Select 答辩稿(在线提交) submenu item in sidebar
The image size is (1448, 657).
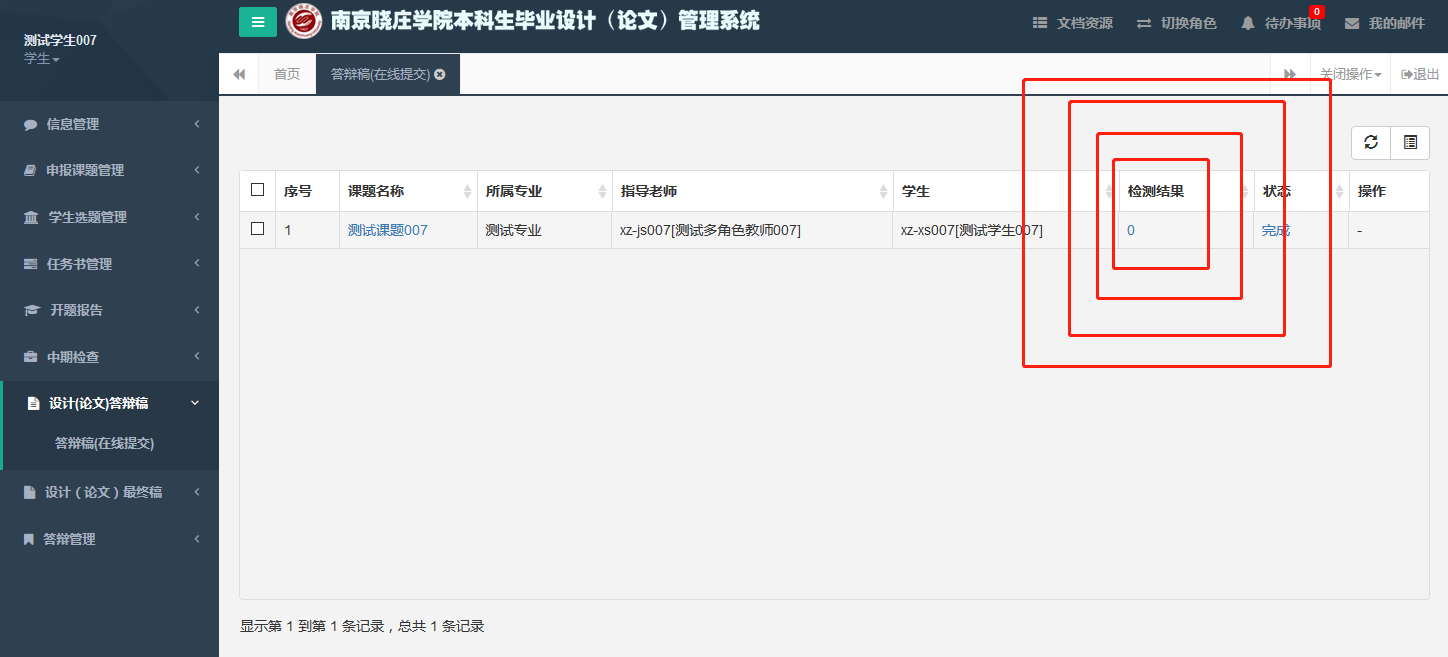pyautogui.click(x=104, y=443)
